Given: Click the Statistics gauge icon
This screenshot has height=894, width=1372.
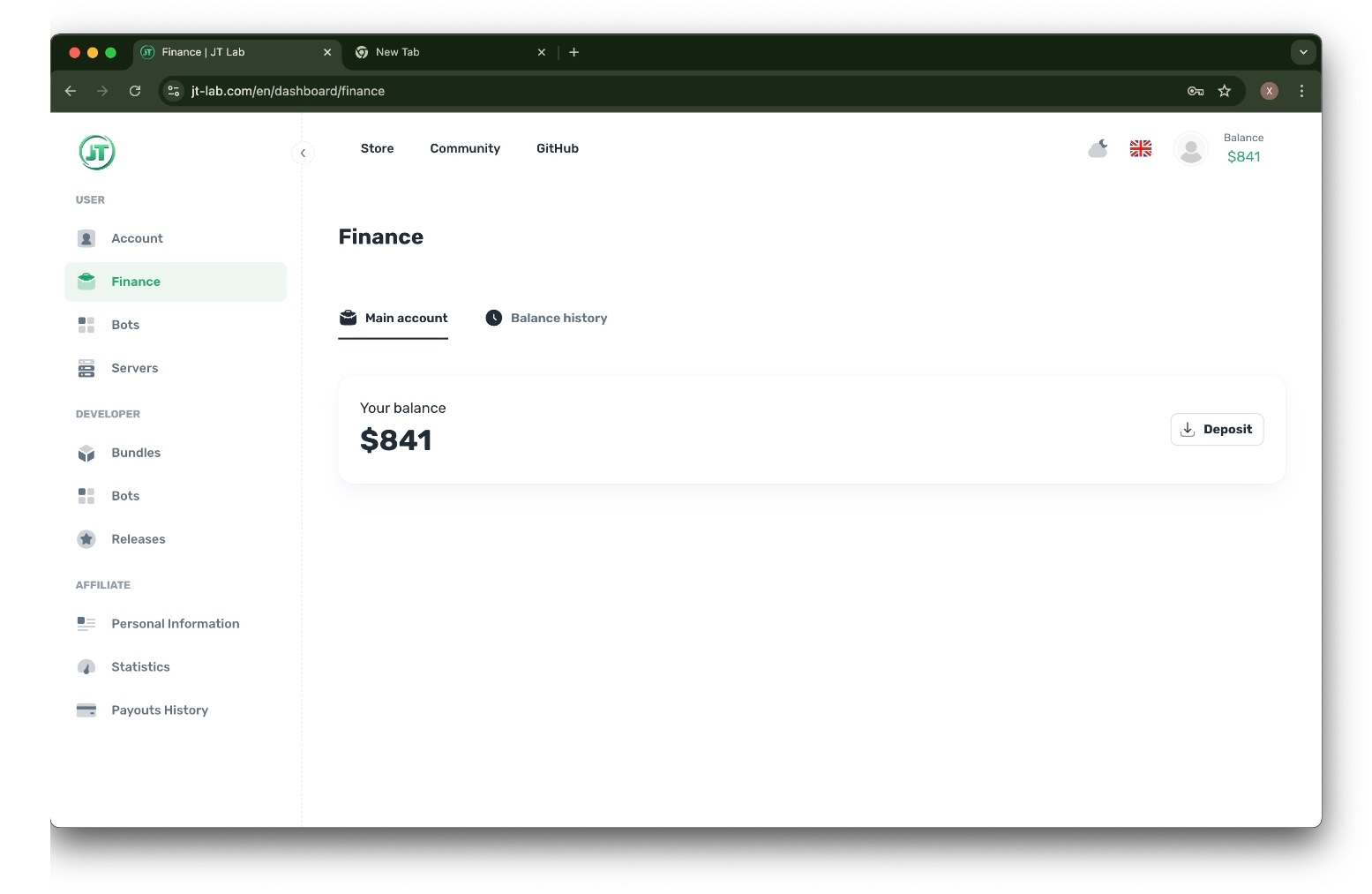Looking at the screenshot, I should pyautogui.click(x=86, y=667).
